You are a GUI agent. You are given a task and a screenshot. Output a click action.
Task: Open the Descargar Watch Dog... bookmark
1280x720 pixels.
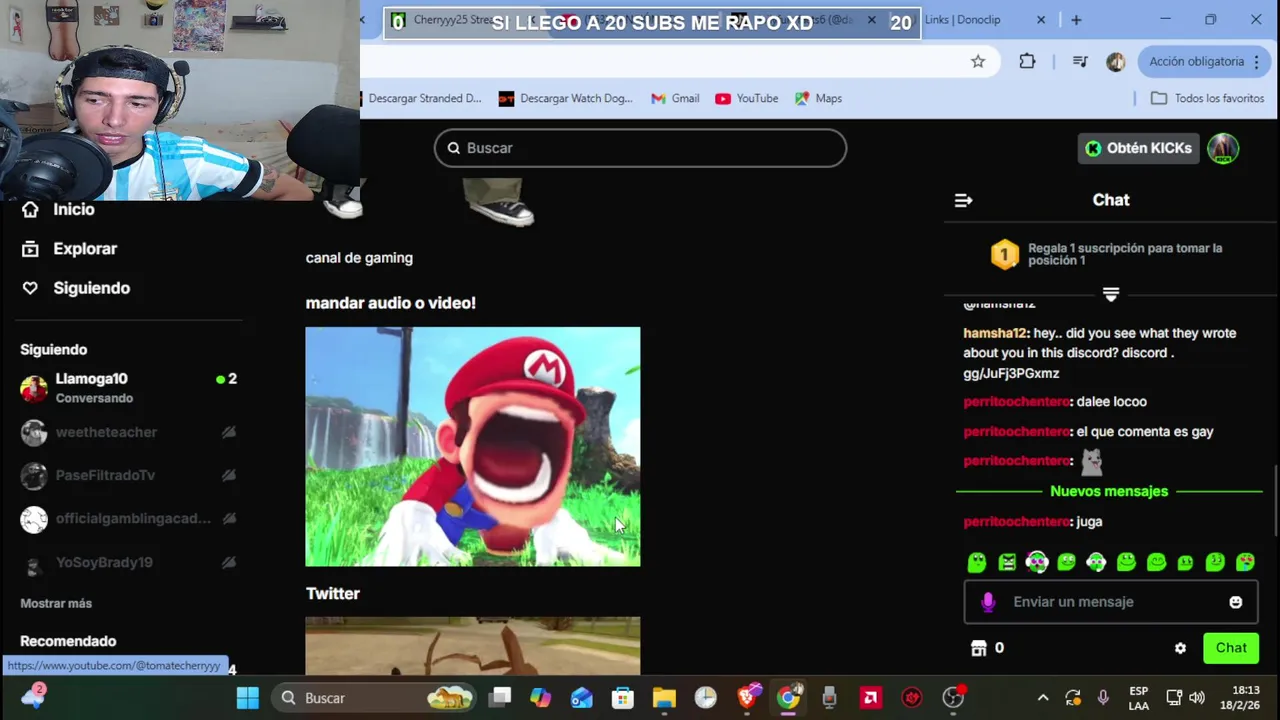point(566,98)
